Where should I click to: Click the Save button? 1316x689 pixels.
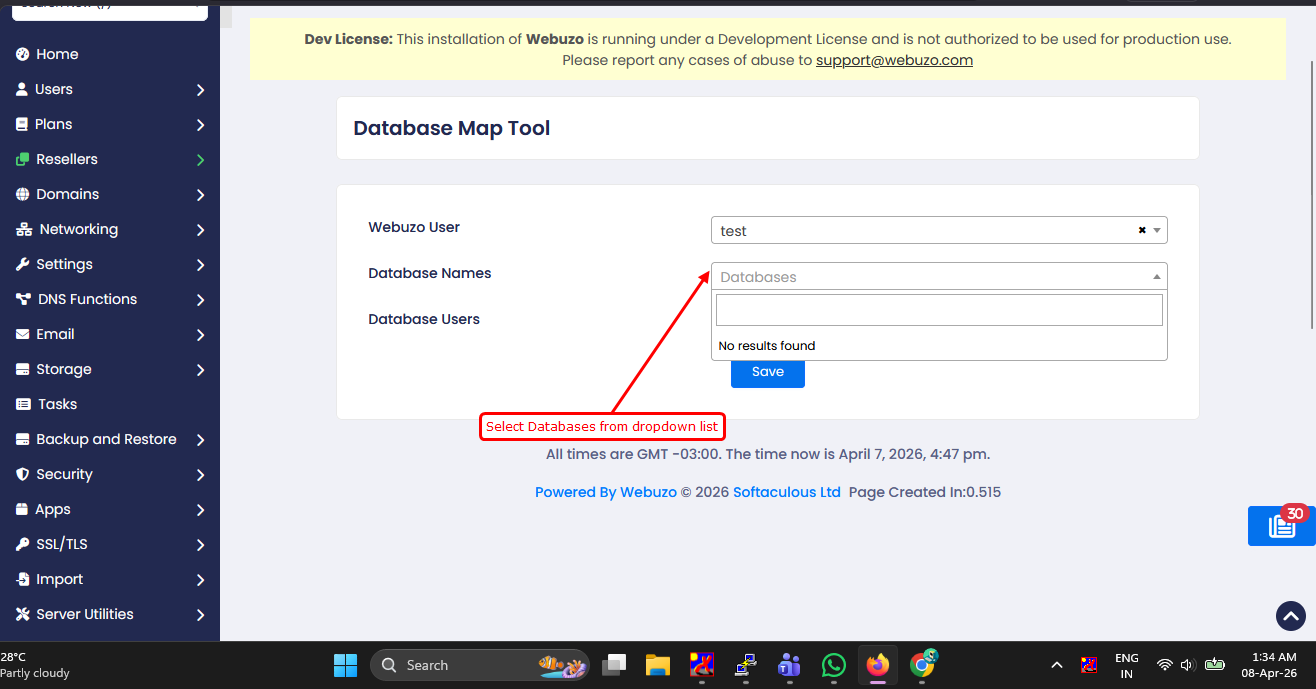(767, 372)
